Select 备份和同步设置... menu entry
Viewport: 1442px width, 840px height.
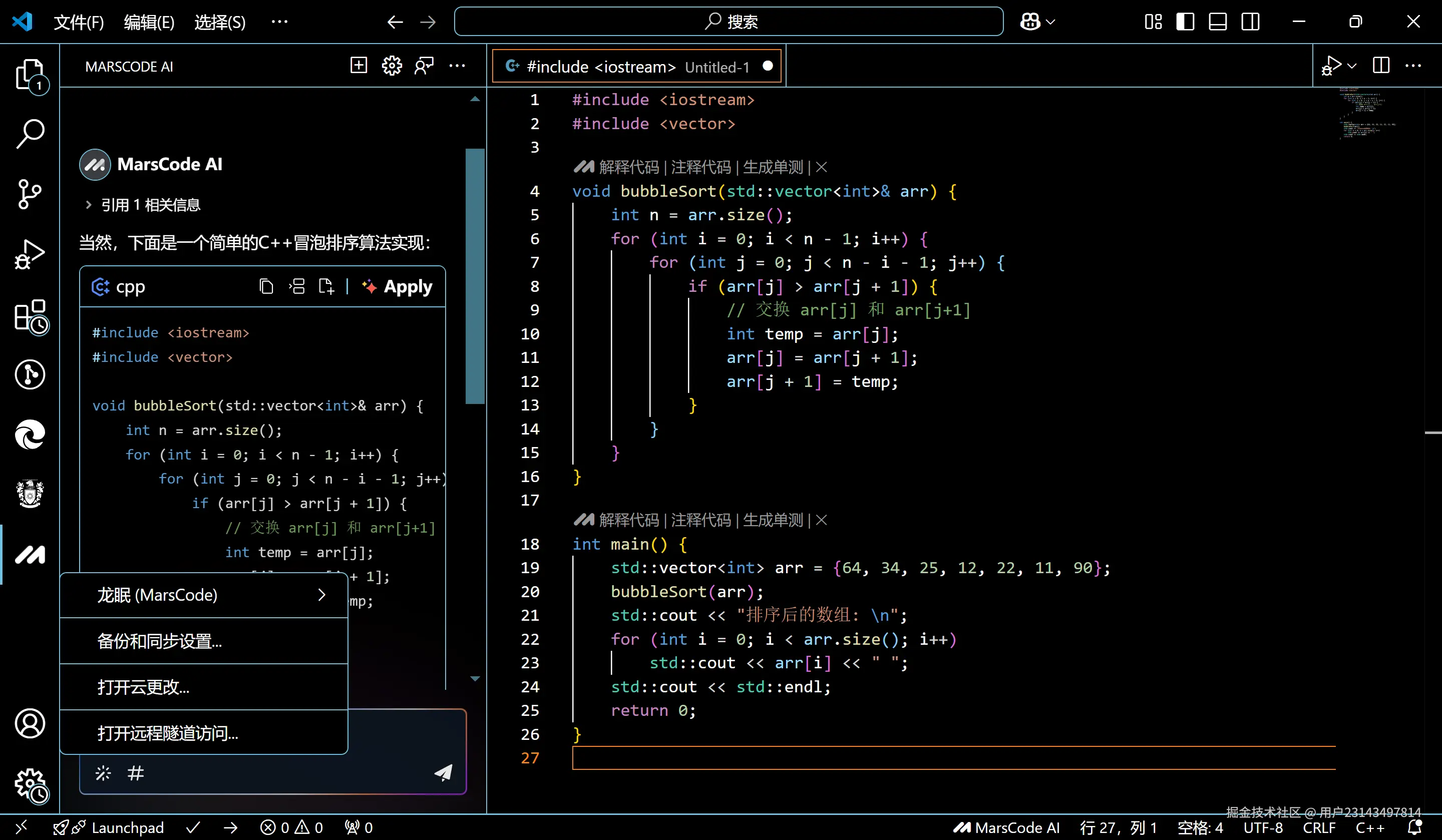[x=160, y=641]
